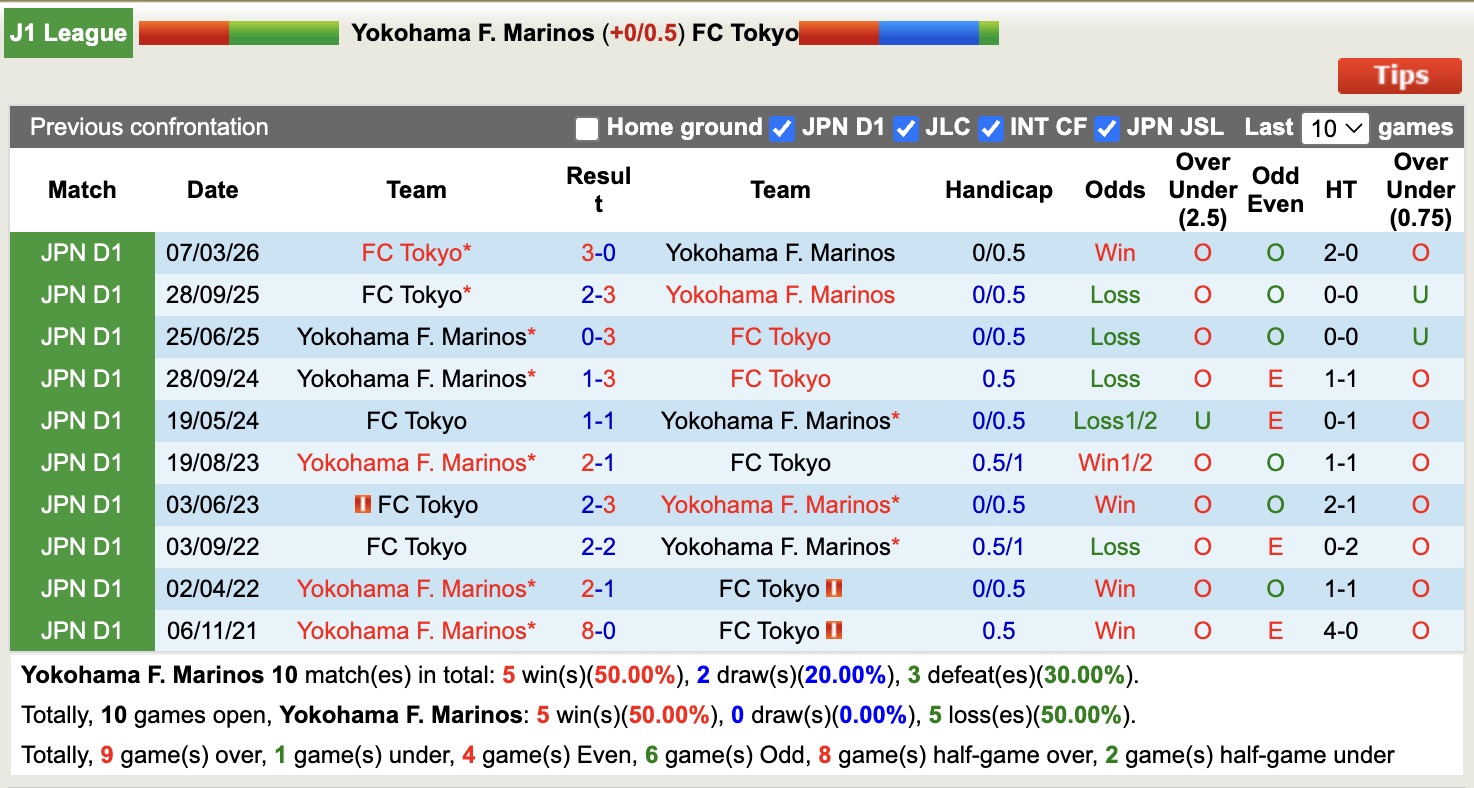Viewport: 1474px width, 788px height.
Task: Click the Tips button
Action: (1399, 75)
